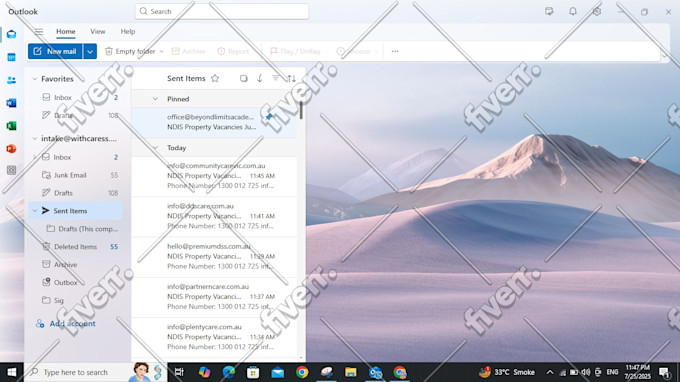Click the Archive ribbon button

click(188, 51)
